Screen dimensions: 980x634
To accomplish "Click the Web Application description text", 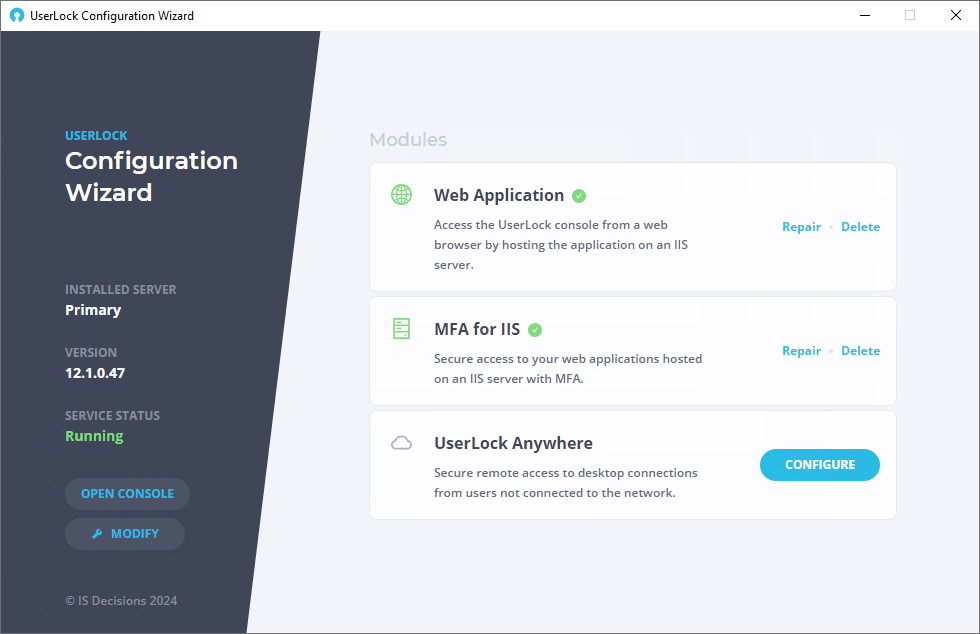I will pos(561,244).
